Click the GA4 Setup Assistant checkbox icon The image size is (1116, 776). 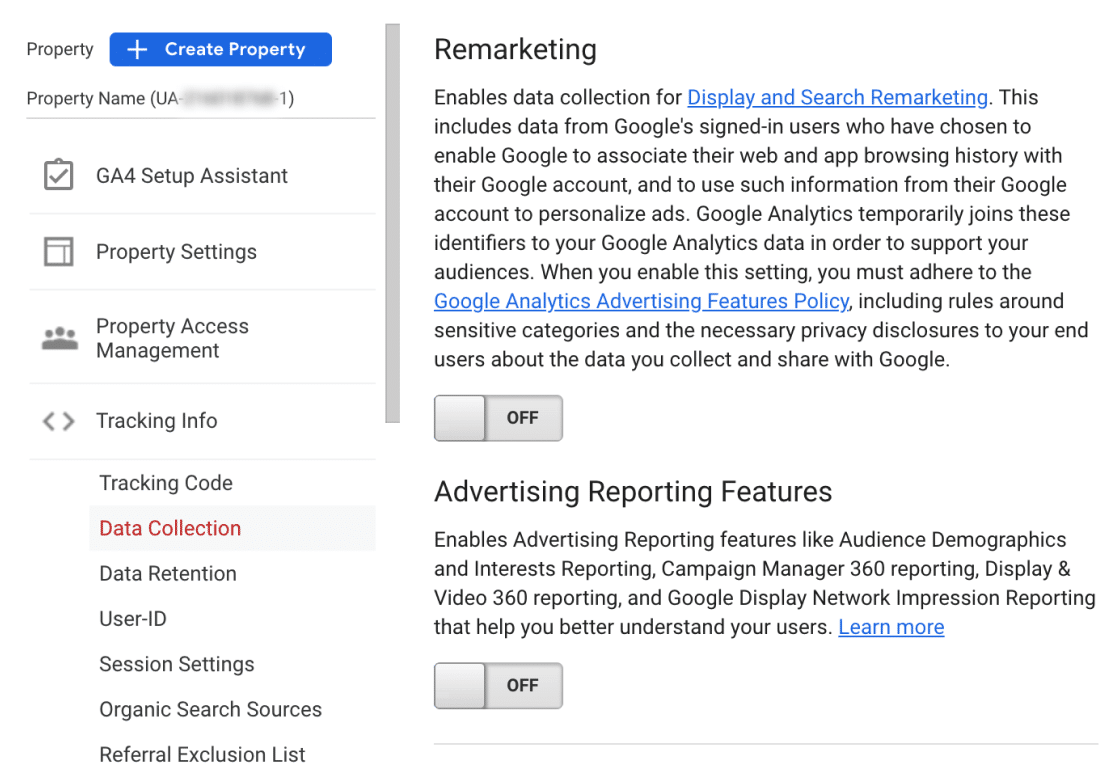[x=58, y=175]
